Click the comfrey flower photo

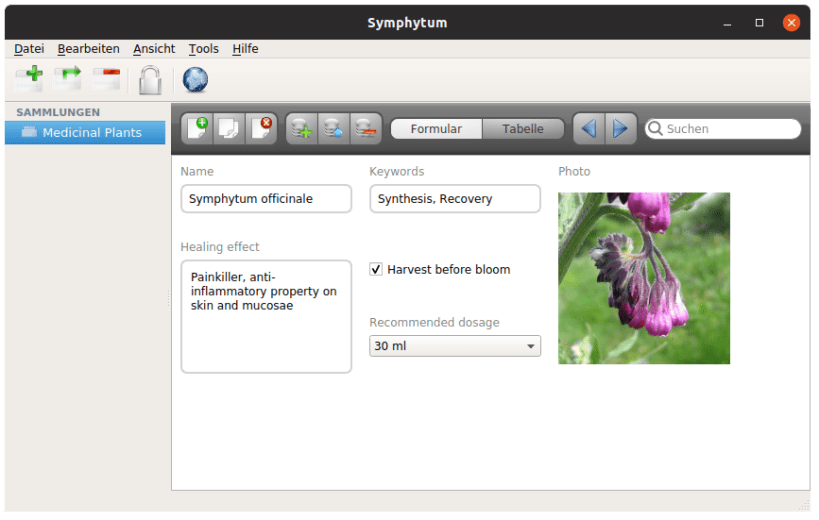tap(644, 278)
